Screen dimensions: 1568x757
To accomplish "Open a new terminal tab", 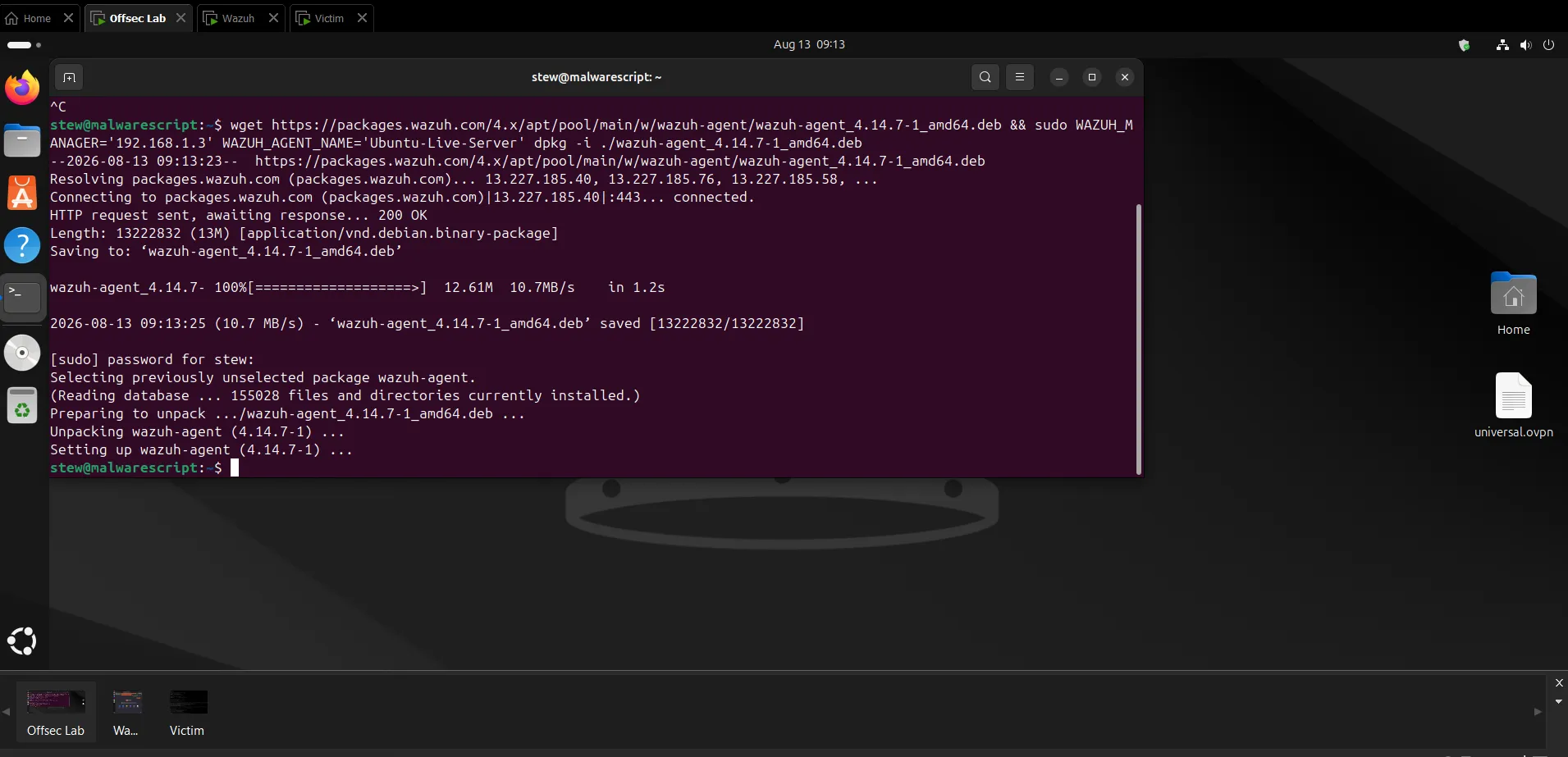I will [x=69, y=77].
